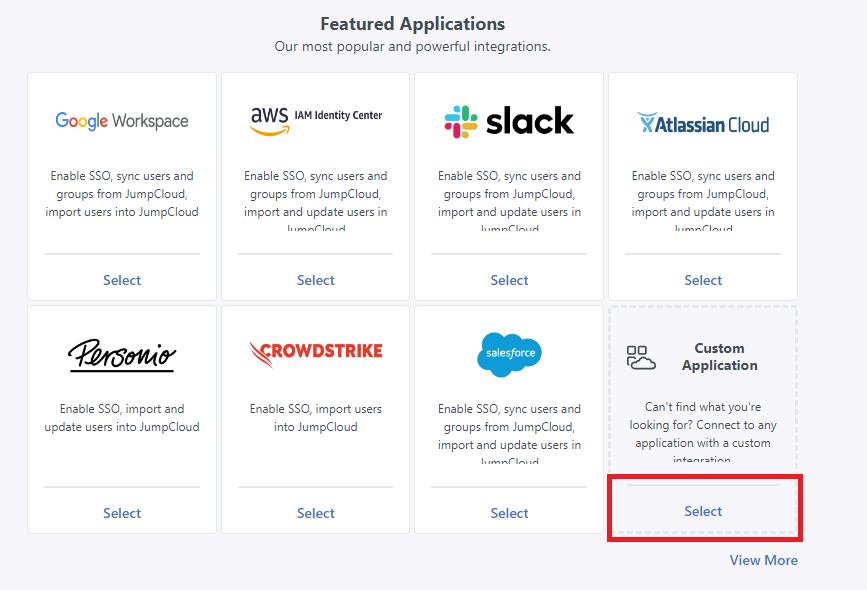
Task: Click the Custom Application cloud icon
Action: [641, 357]
